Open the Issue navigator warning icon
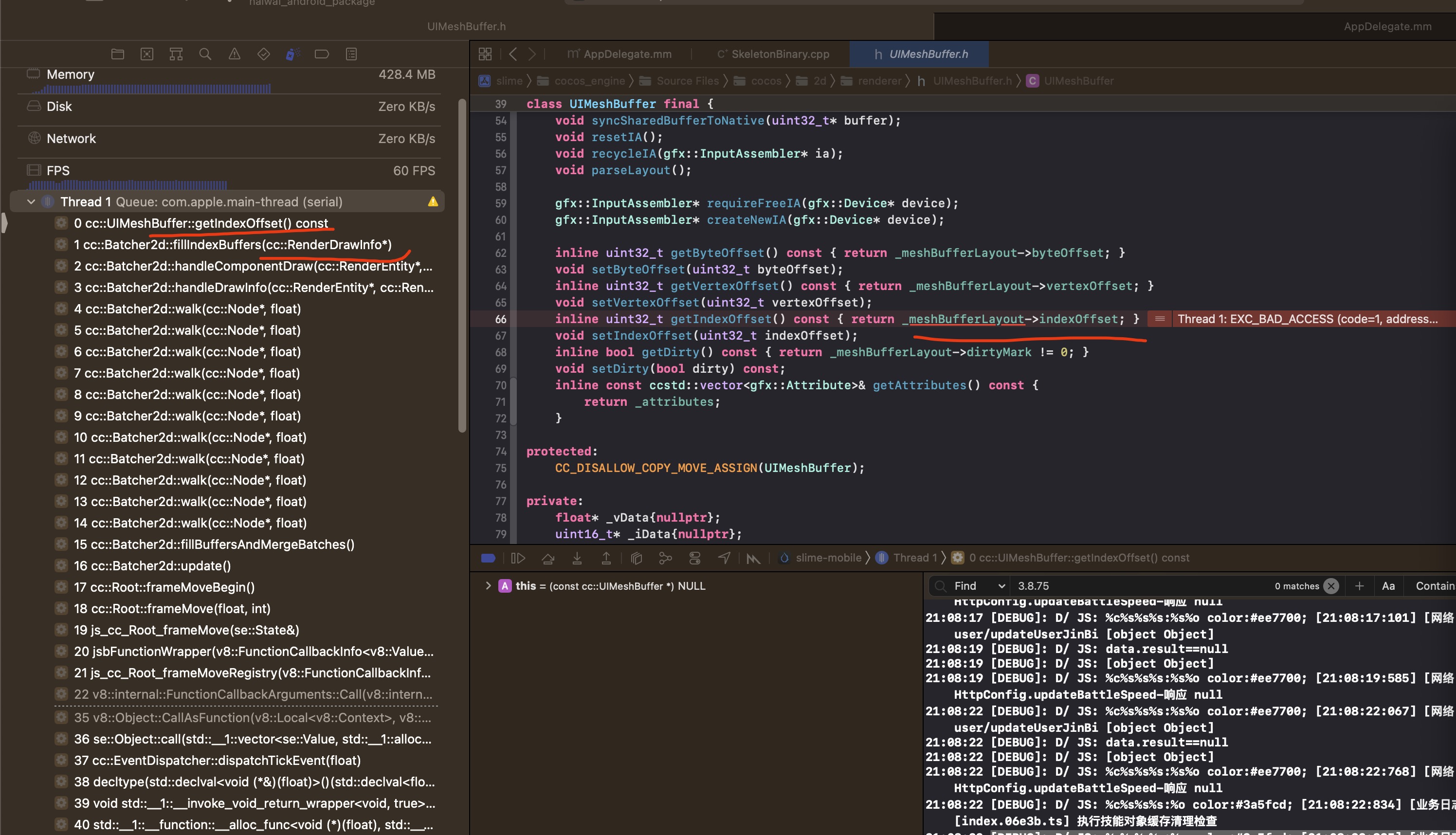The height and width of the screenshot is (835, 1456). click(234, 54)
